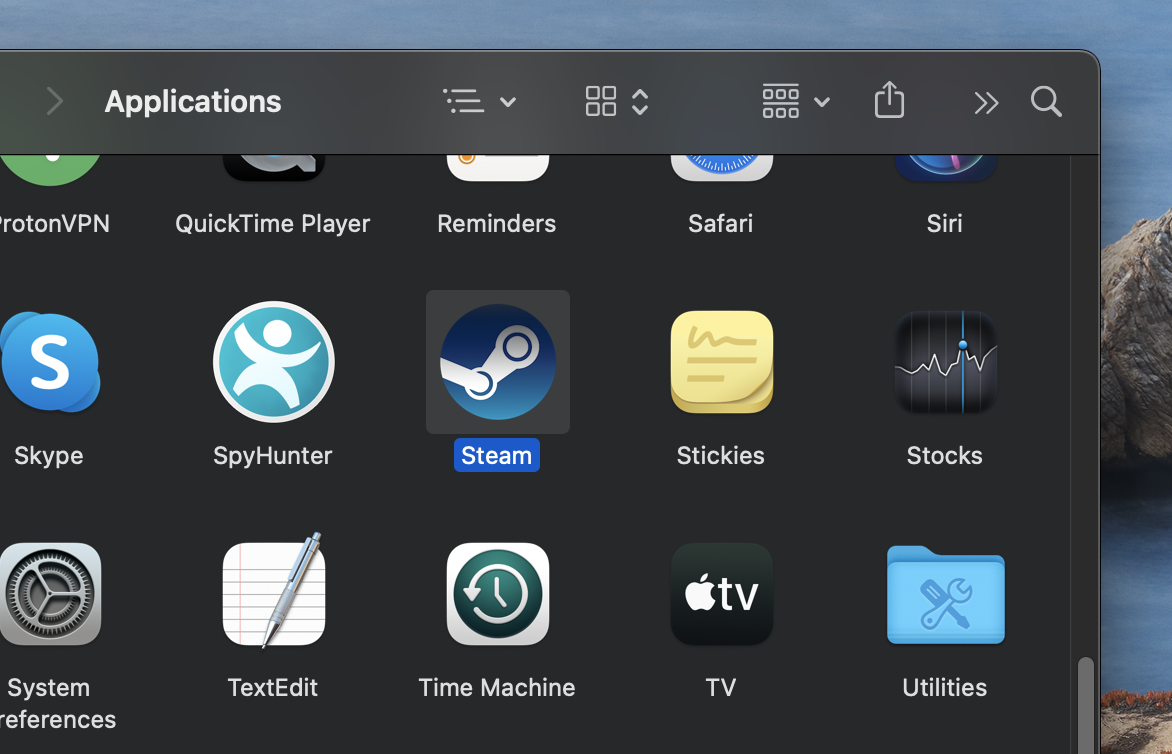
Task: Select the Safari compass icon
Action: pyautogui.click(x=722, y=168)
